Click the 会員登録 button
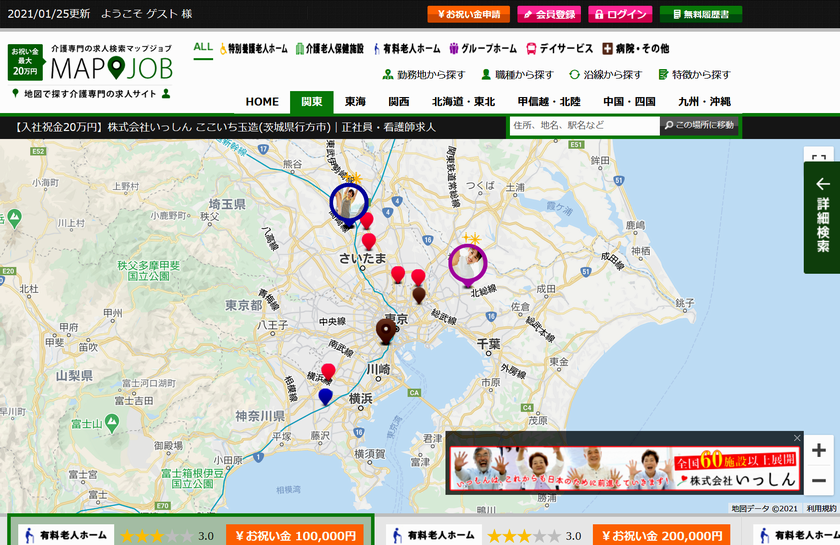 [549, 14]
